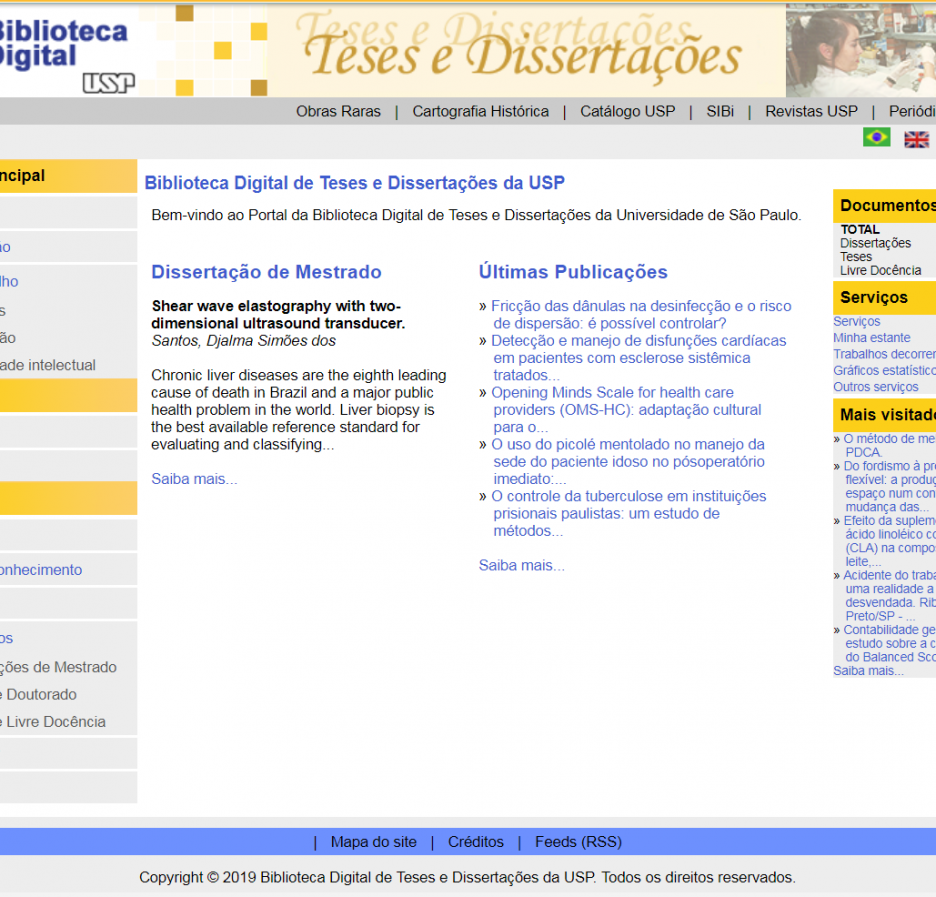936x897 pixels.
Task: Open Cartografia Histórica in top navigation
Action: (x=481, y=112)
